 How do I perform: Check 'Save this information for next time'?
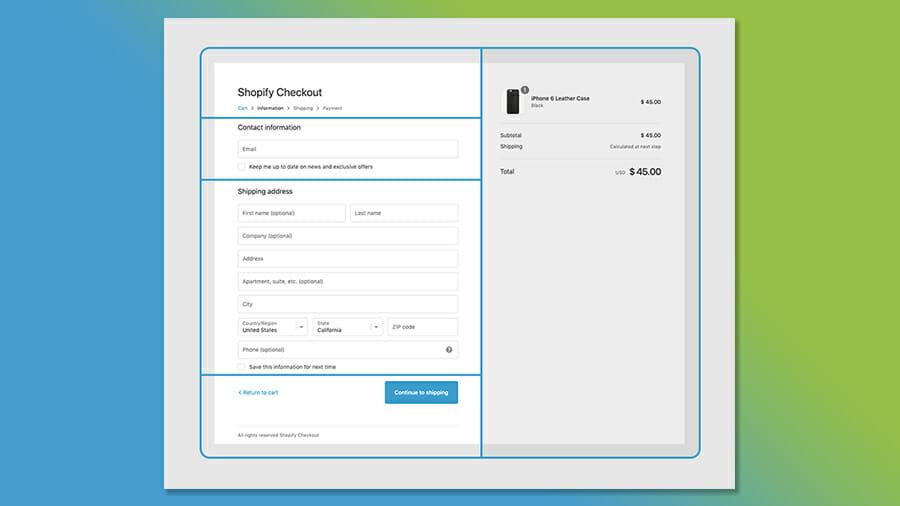[x=242, y=367]
